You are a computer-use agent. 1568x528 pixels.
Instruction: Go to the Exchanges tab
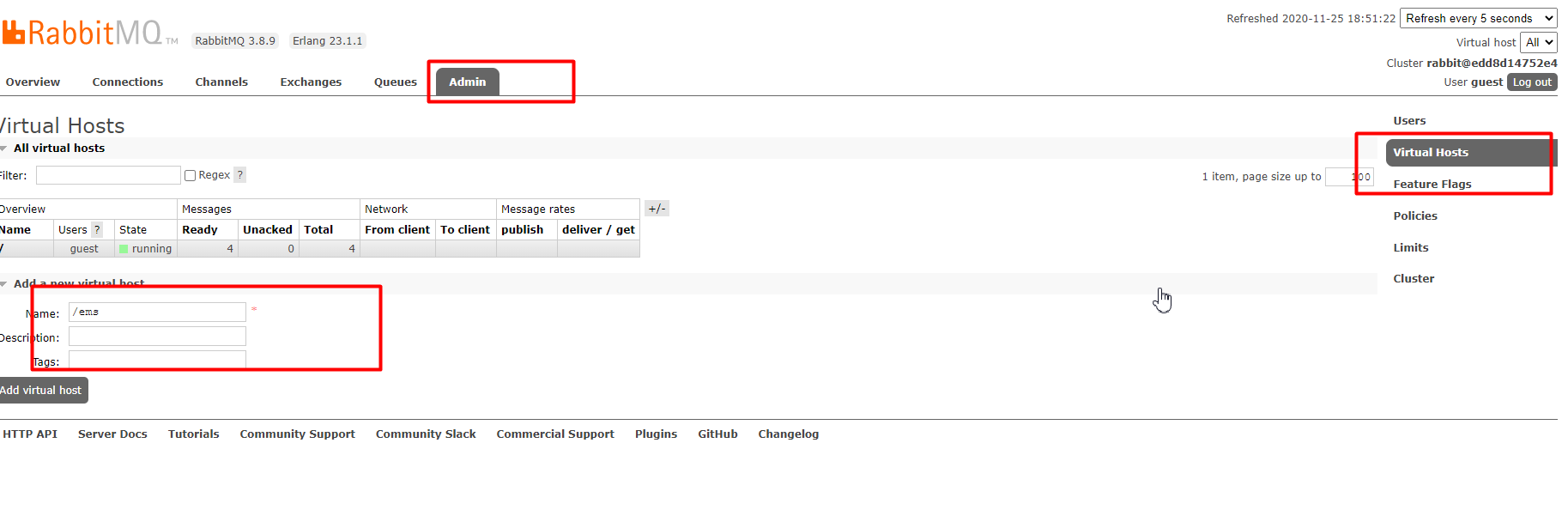coord(311,82)
